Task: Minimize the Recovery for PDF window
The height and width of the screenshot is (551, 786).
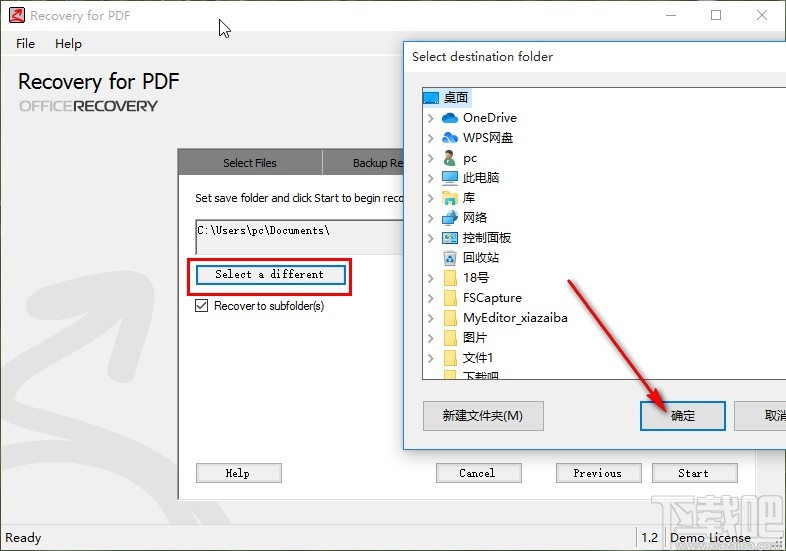Action: point(671,15)
